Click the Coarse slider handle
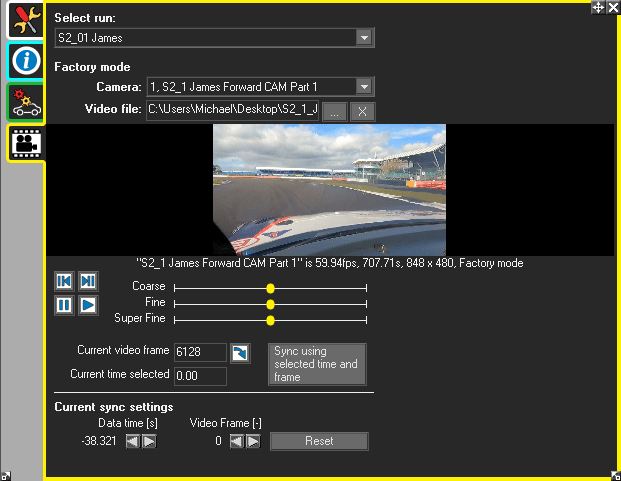621x481 pixels. pyautogui.click(x=270, y=287)
